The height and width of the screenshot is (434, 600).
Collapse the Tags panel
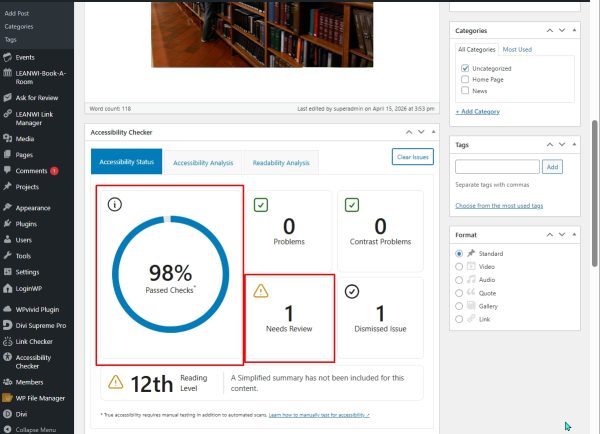coord(574,145)
